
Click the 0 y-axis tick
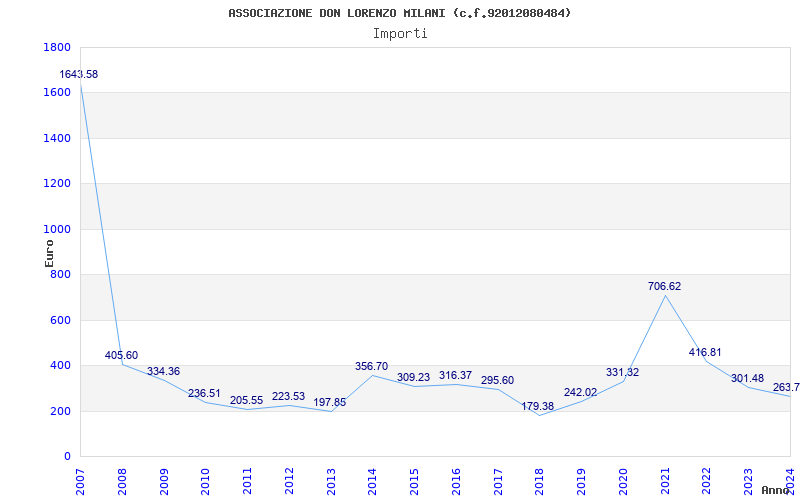[67, 457]
